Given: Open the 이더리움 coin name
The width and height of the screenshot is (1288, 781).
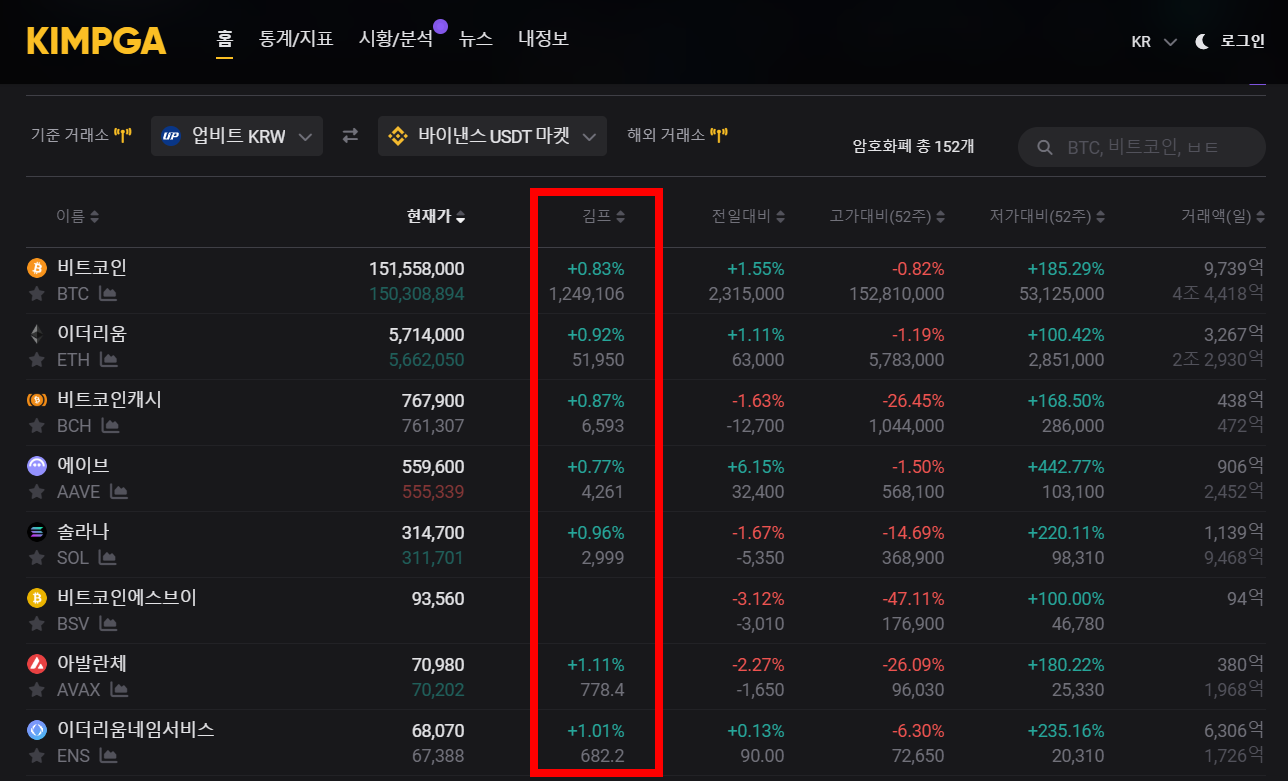Looking at the screenshot, I should coord(92,334).
